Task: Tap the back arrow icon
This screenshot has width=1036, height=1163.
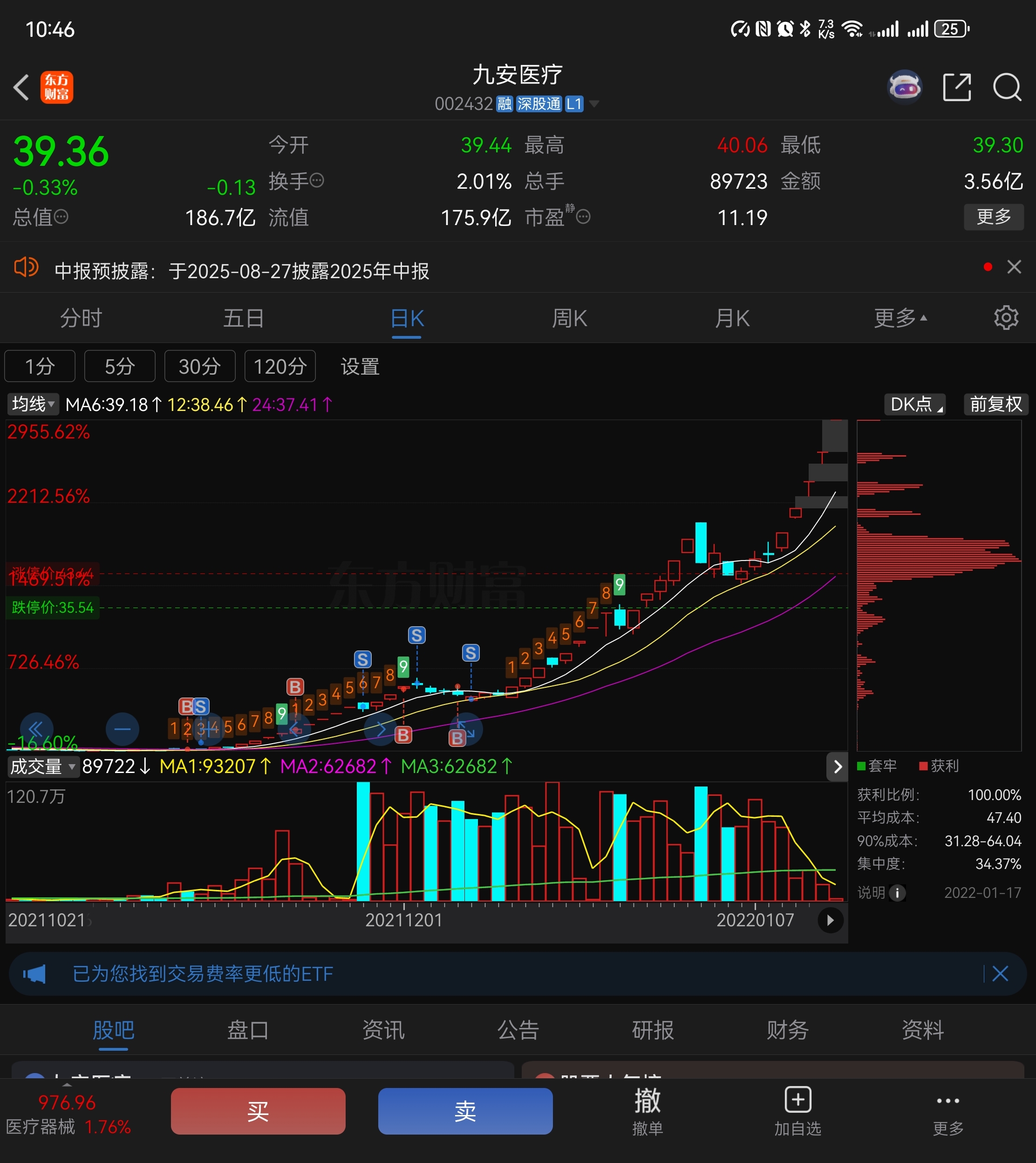Action: [x=21, y=88]
